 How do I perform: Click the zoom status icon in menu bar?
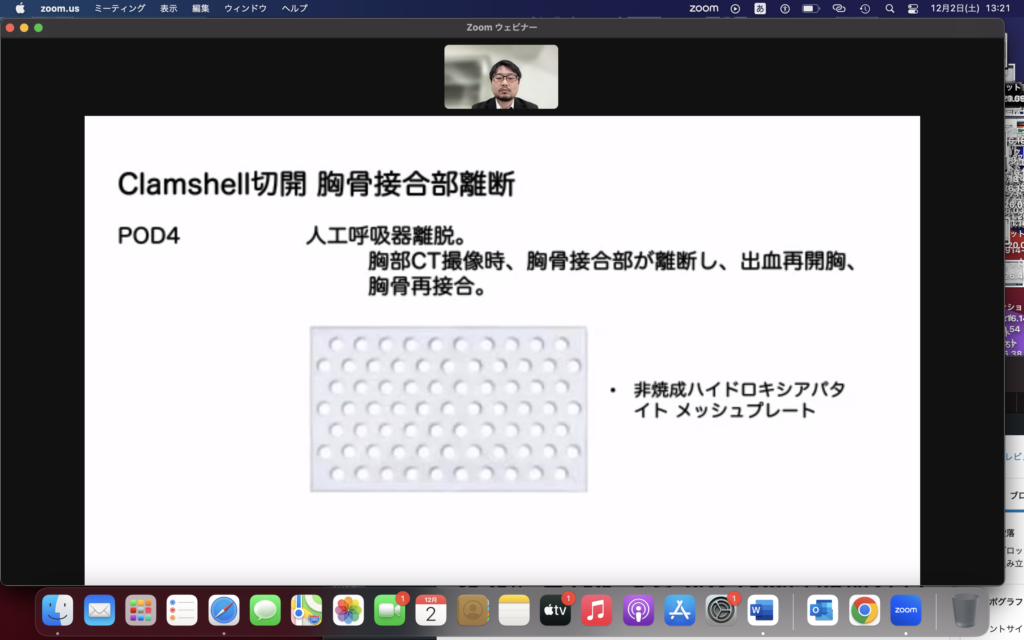click(x=704, y=8)
